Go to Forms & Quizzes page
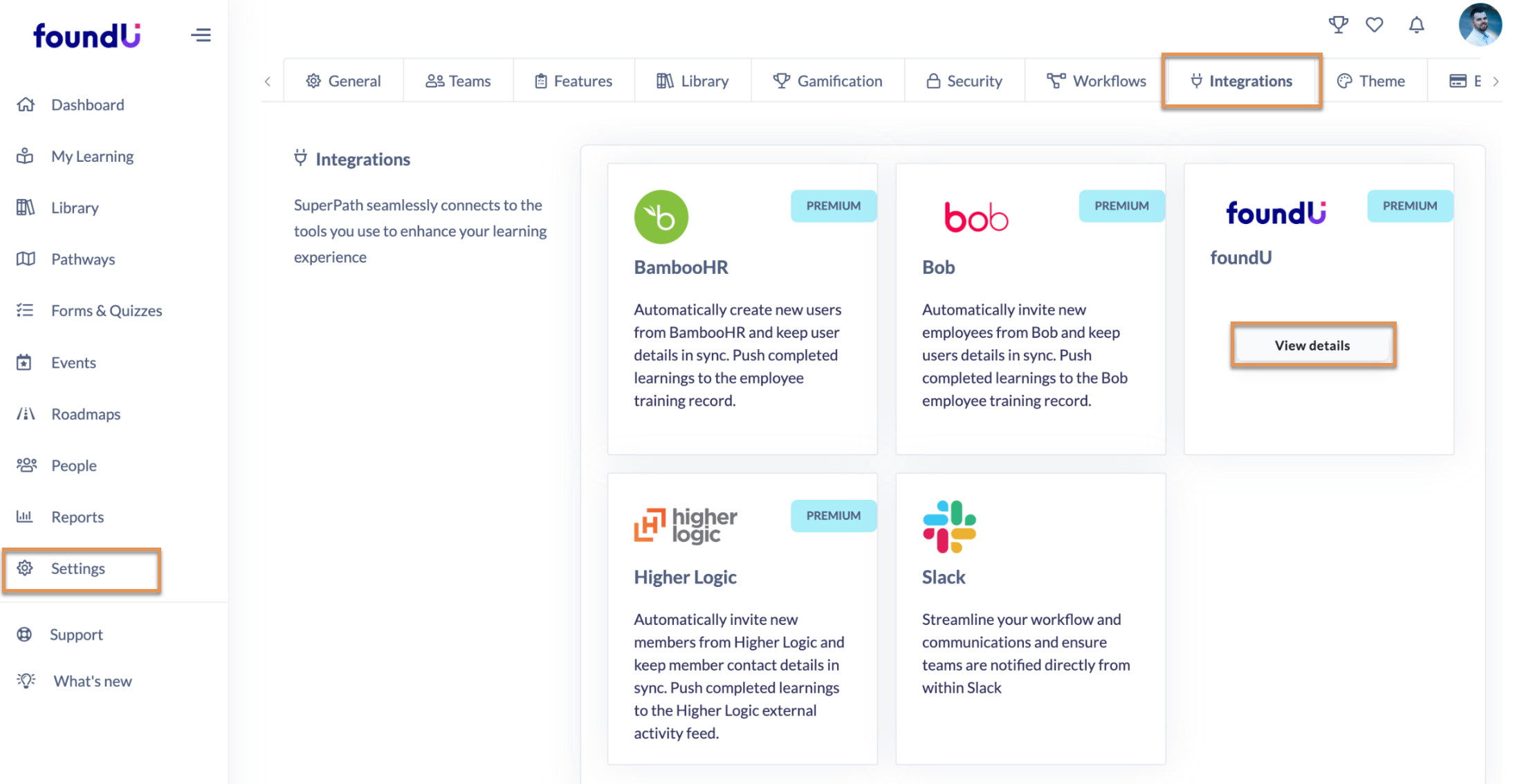 (x=107, y=310)
